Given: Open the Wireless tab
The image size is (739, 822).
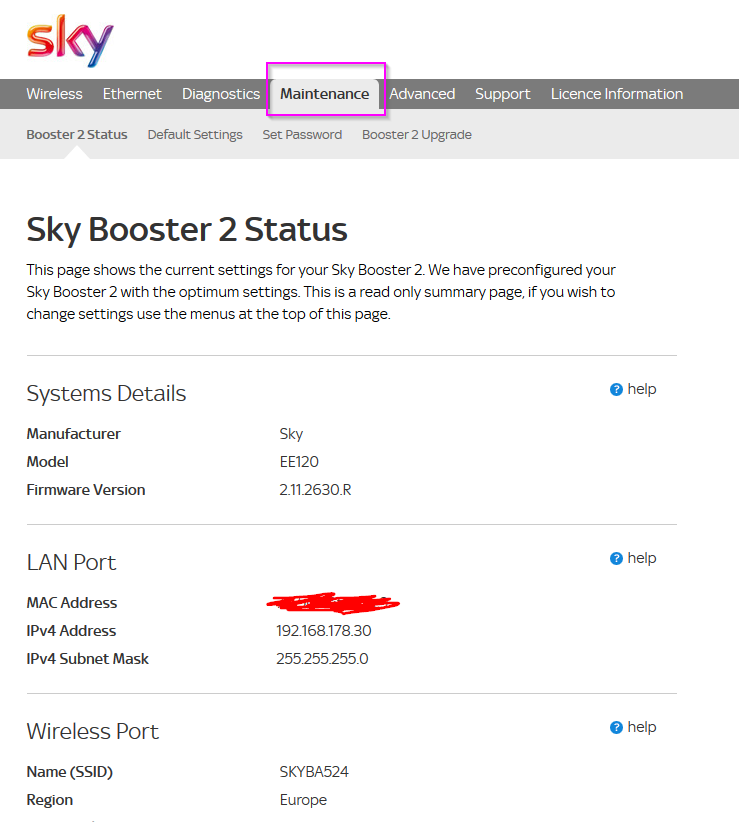Looking at the screenshot, I should pos(55,94).
